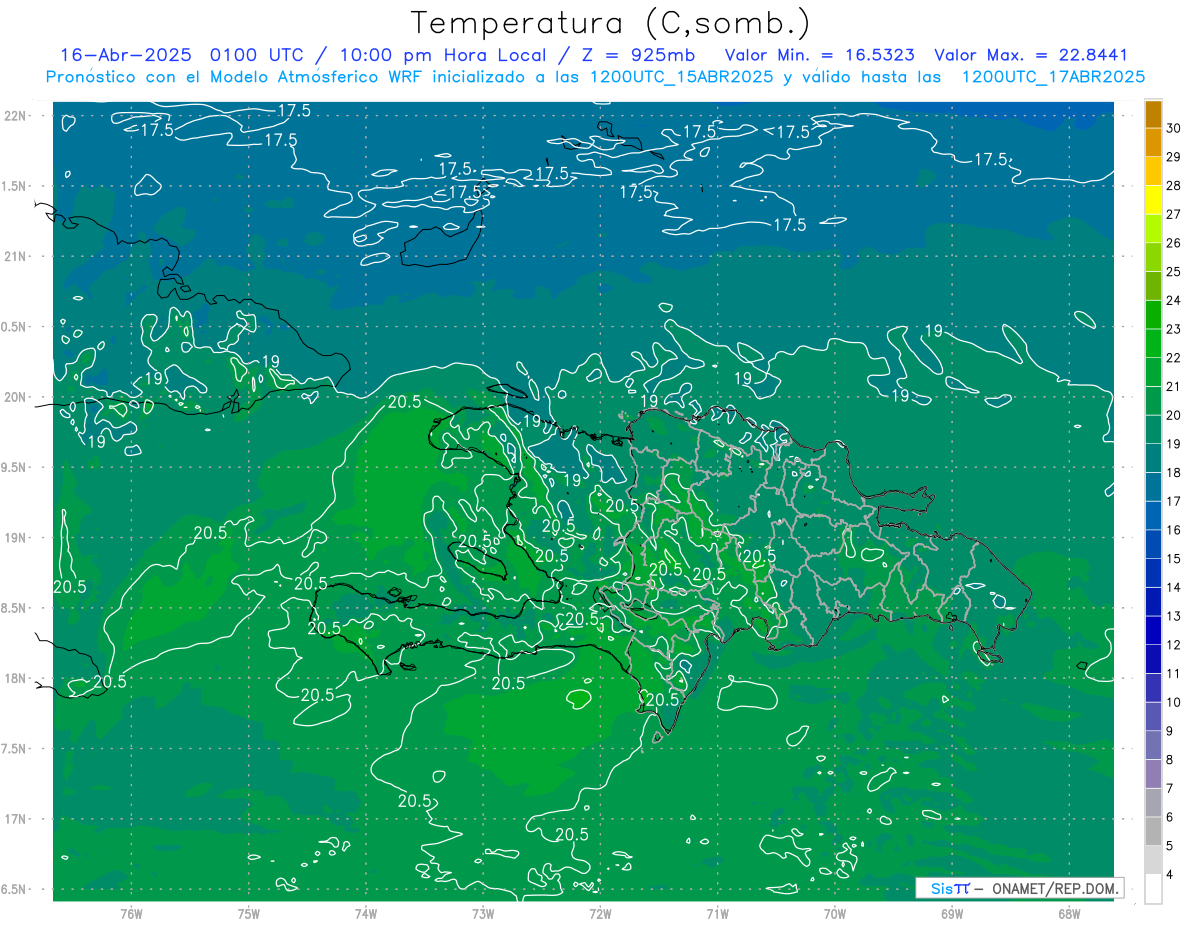1200x927 pixels.
Task: Click the '76W' longitude axis label
Action: coord(131,914)
